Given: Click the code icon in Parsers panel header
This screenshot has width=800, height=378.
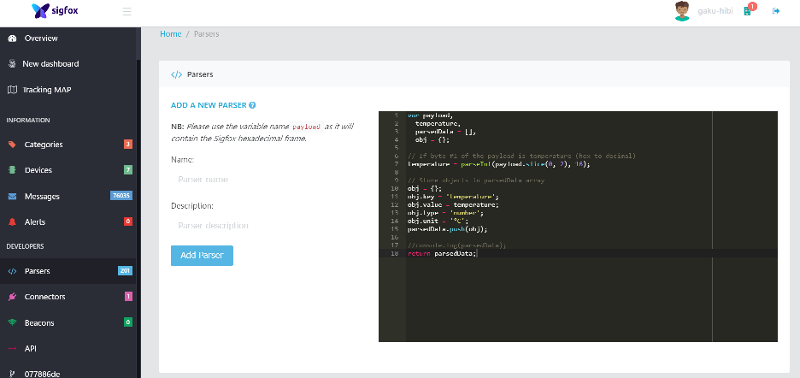Looking at the screenshot, I should [177, 74].
